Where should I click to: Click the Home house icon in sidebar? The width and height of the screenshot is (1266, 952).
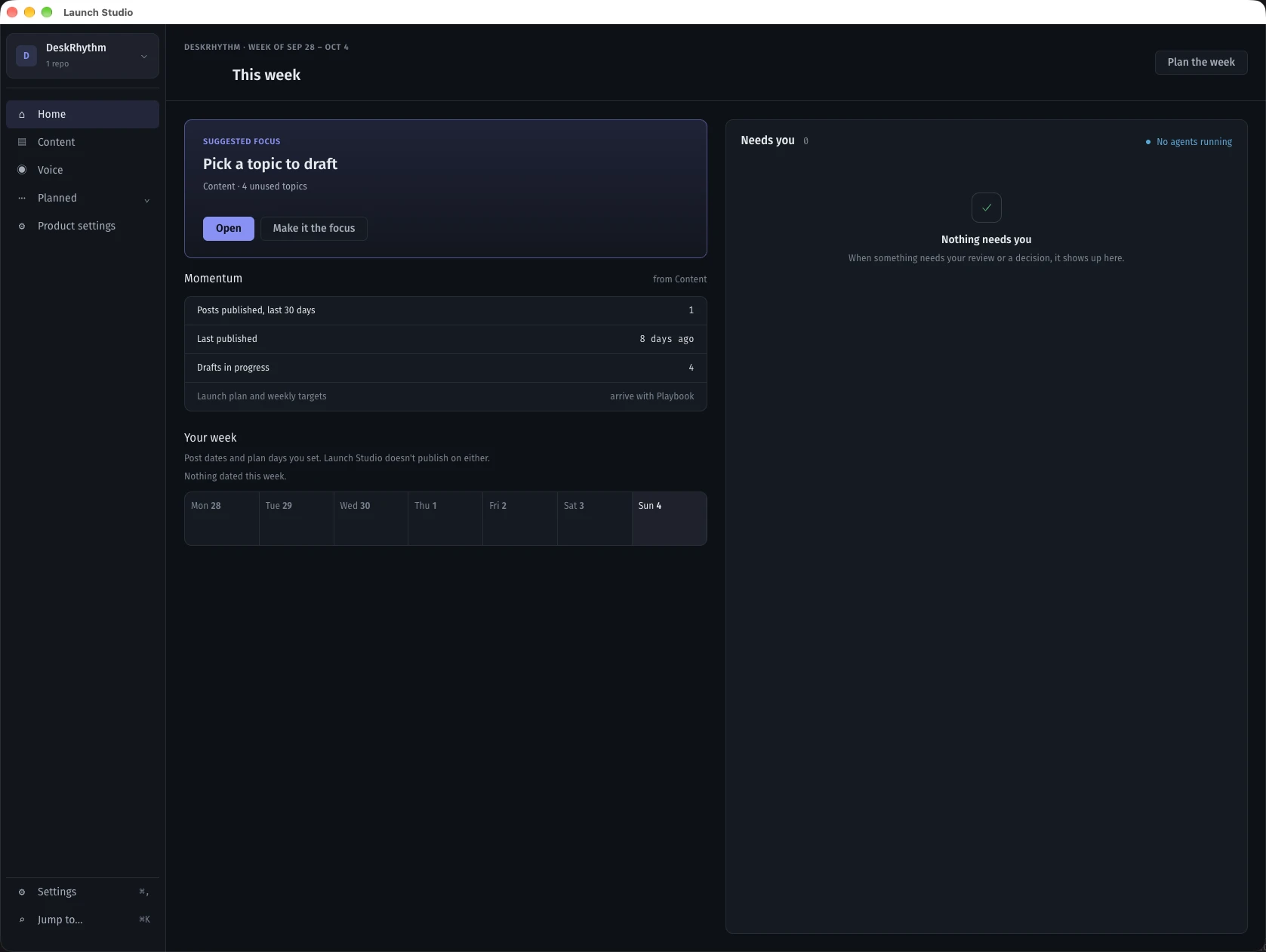(x=22, y=115)
